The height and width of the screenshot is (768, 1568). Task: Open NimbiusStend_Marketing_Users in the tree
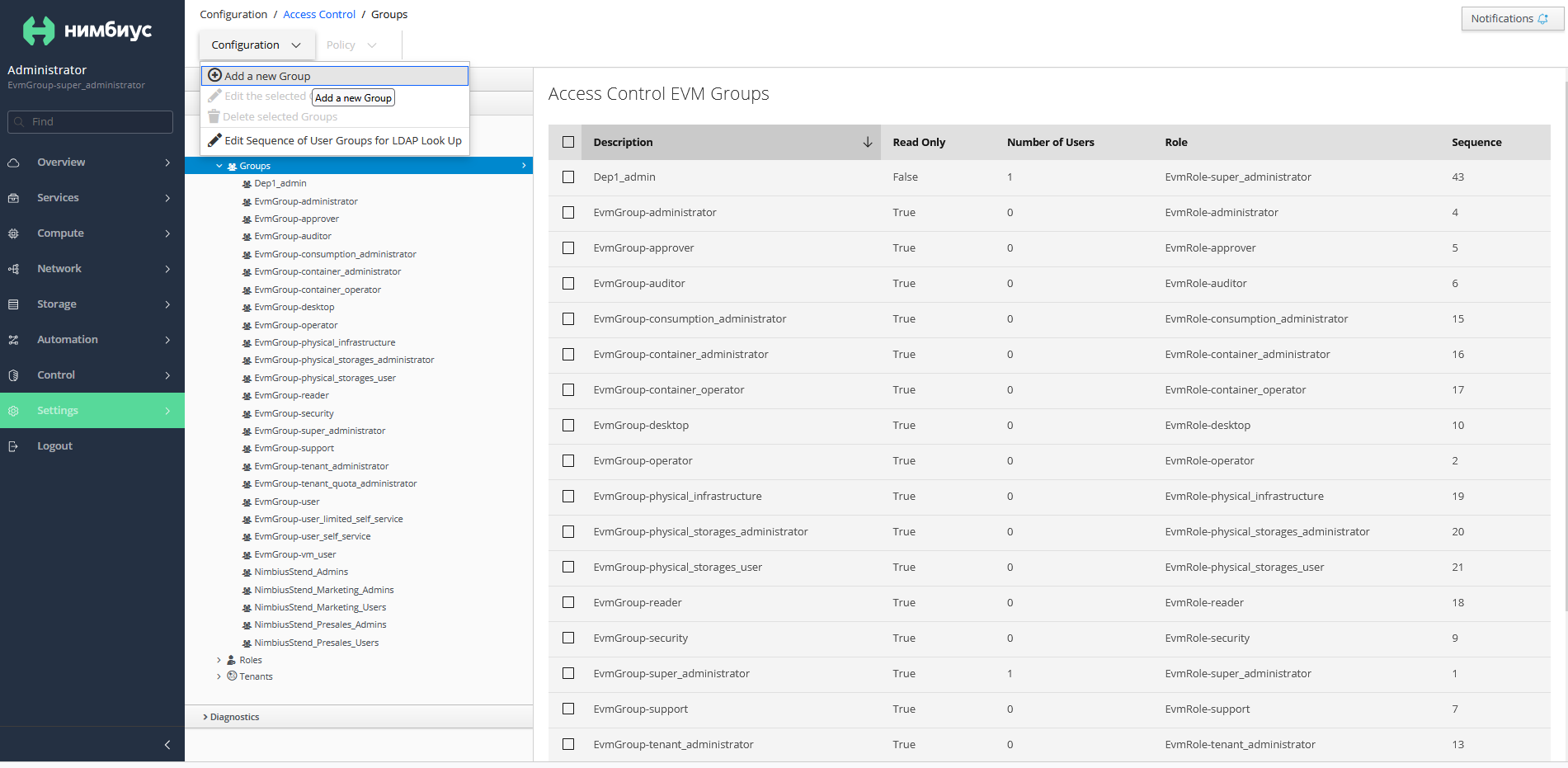[x=320, y=608]
